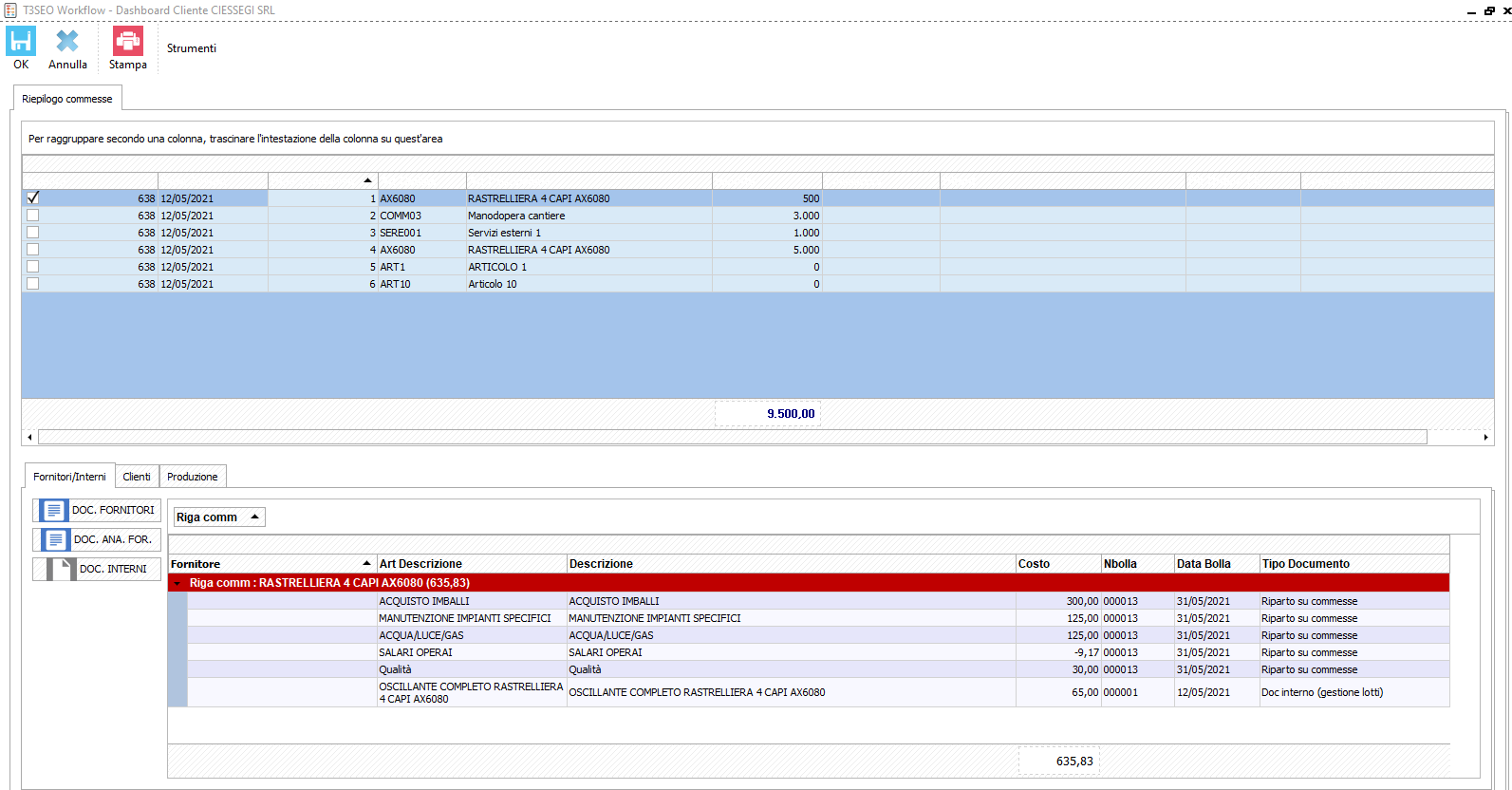This screenshot has width=1512, height=790.
Task: Open the Strumenti menu
Action: tap(192, 48)
